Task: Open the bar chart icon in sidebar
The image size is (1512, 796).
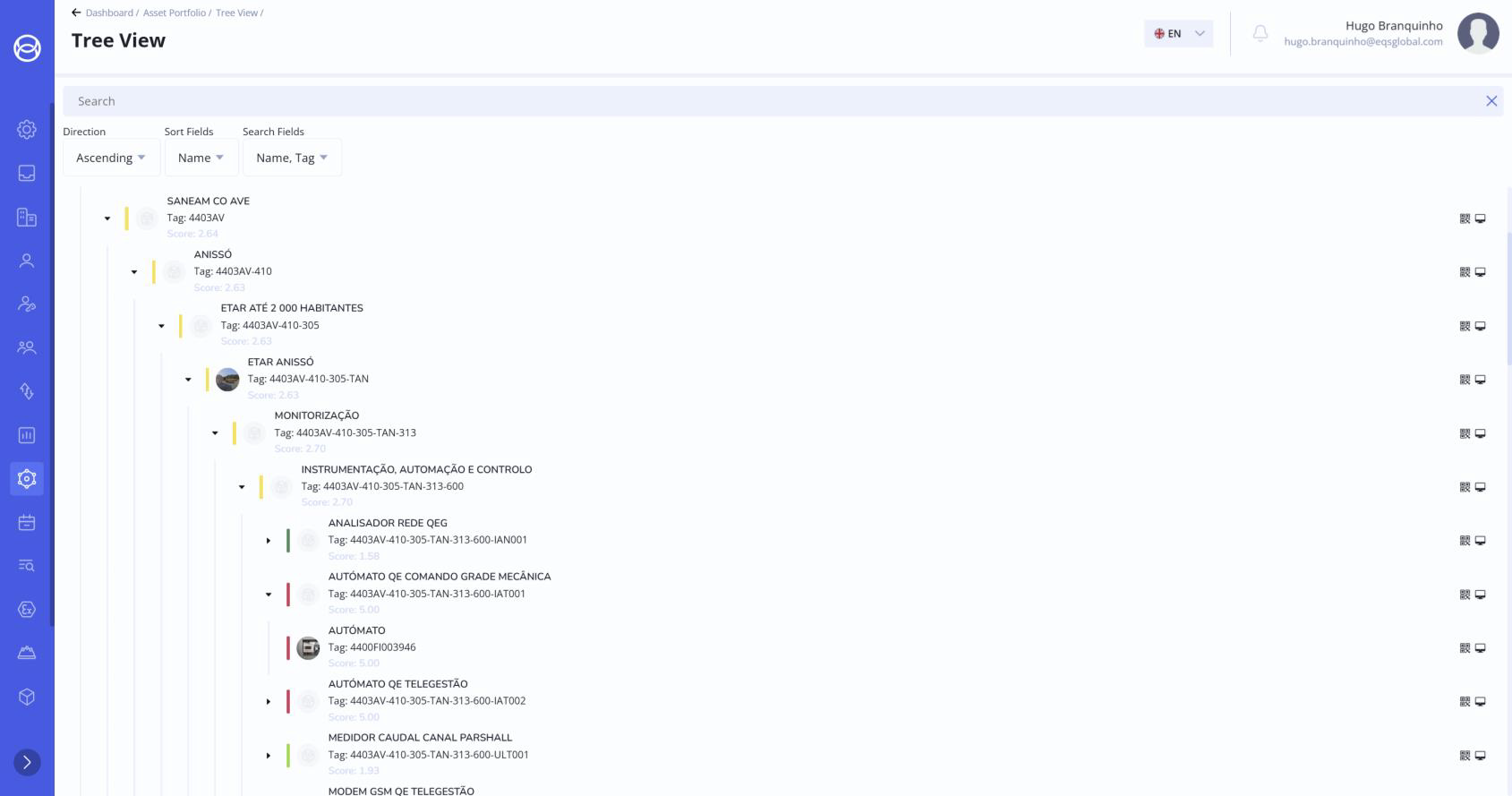Action: point(27,435)
